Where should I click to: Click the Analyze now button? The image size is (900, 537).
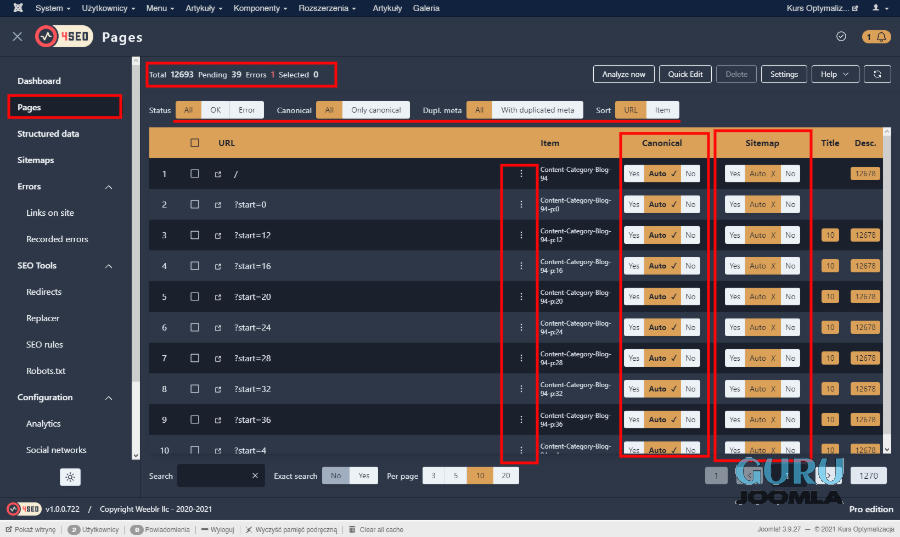click(x=623, y=75)
